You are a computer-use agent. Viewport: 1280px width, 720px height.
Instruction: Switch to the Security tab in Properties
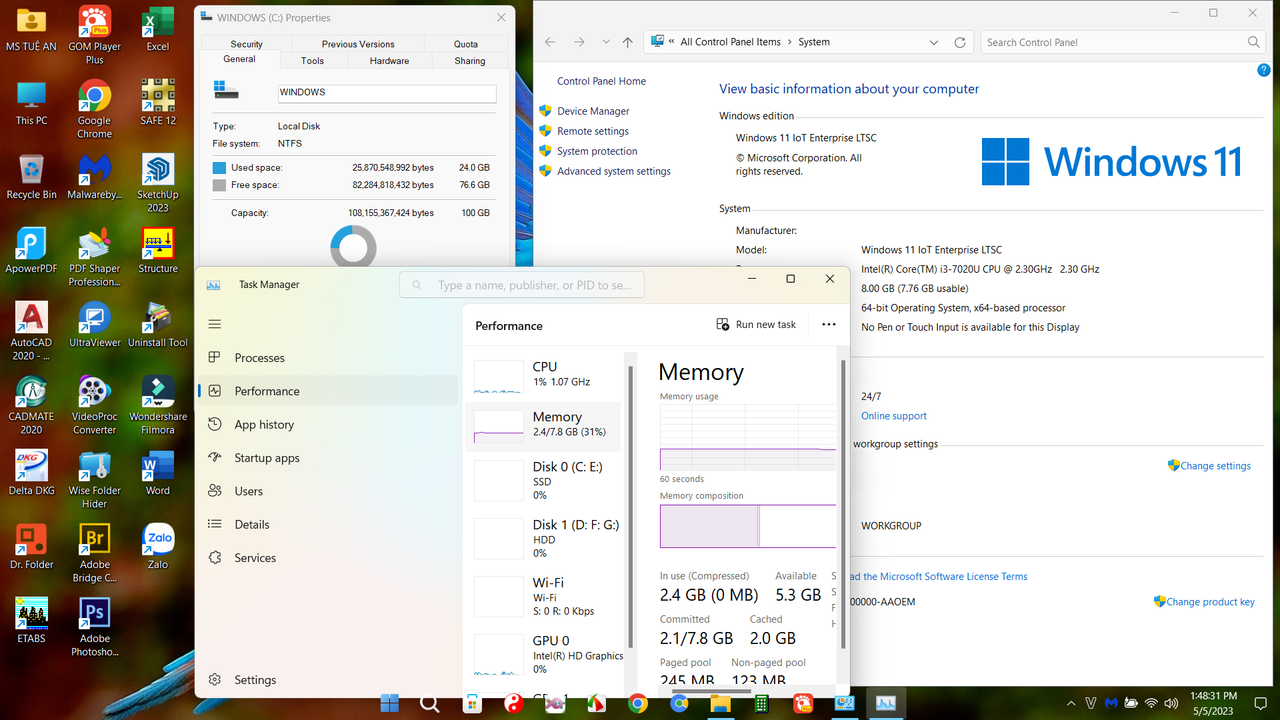(246, 44)
